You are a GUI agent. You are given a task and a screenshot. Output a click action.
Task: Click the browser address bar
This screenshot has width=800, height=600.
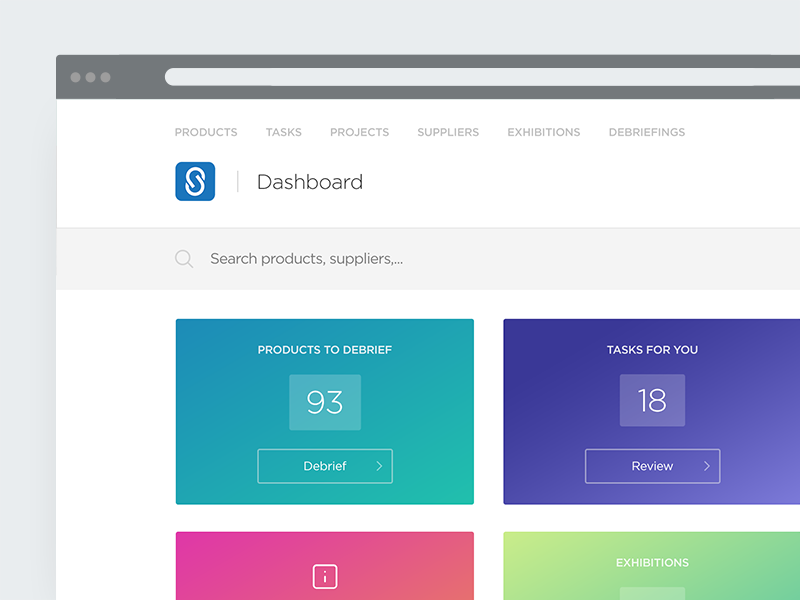pyautogui.click(x=482, y=77)
